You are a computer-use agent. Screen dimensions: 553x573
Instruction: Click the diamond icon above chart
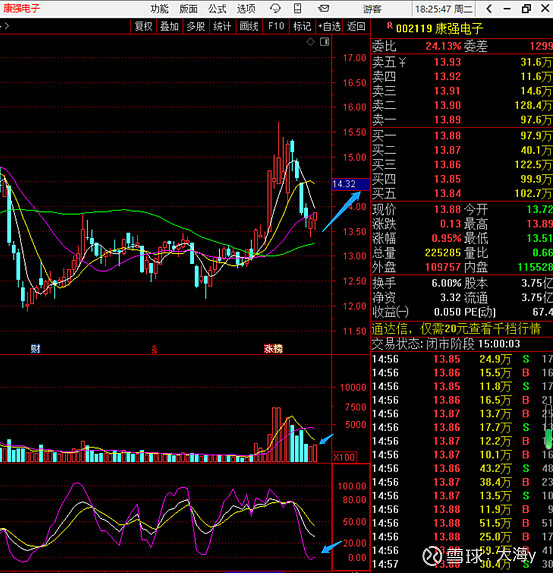pos(310,42)
